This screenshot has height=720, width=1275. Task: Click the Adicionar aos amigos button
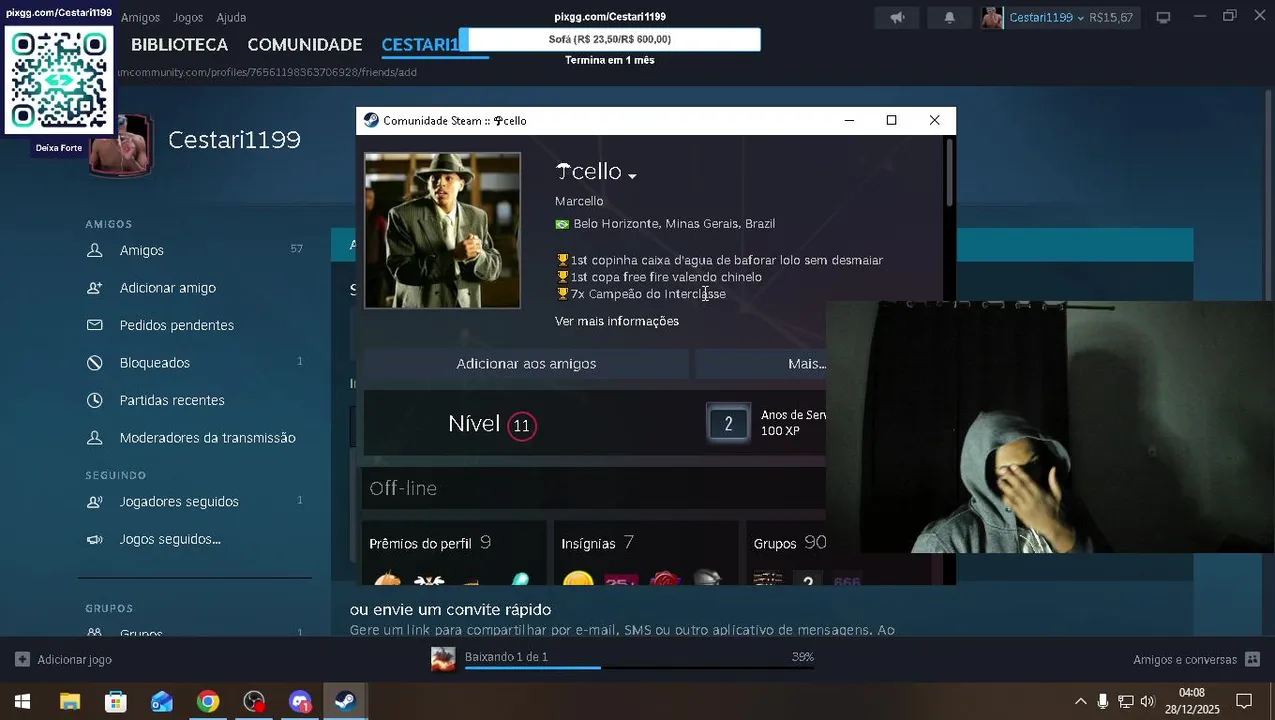526,364
